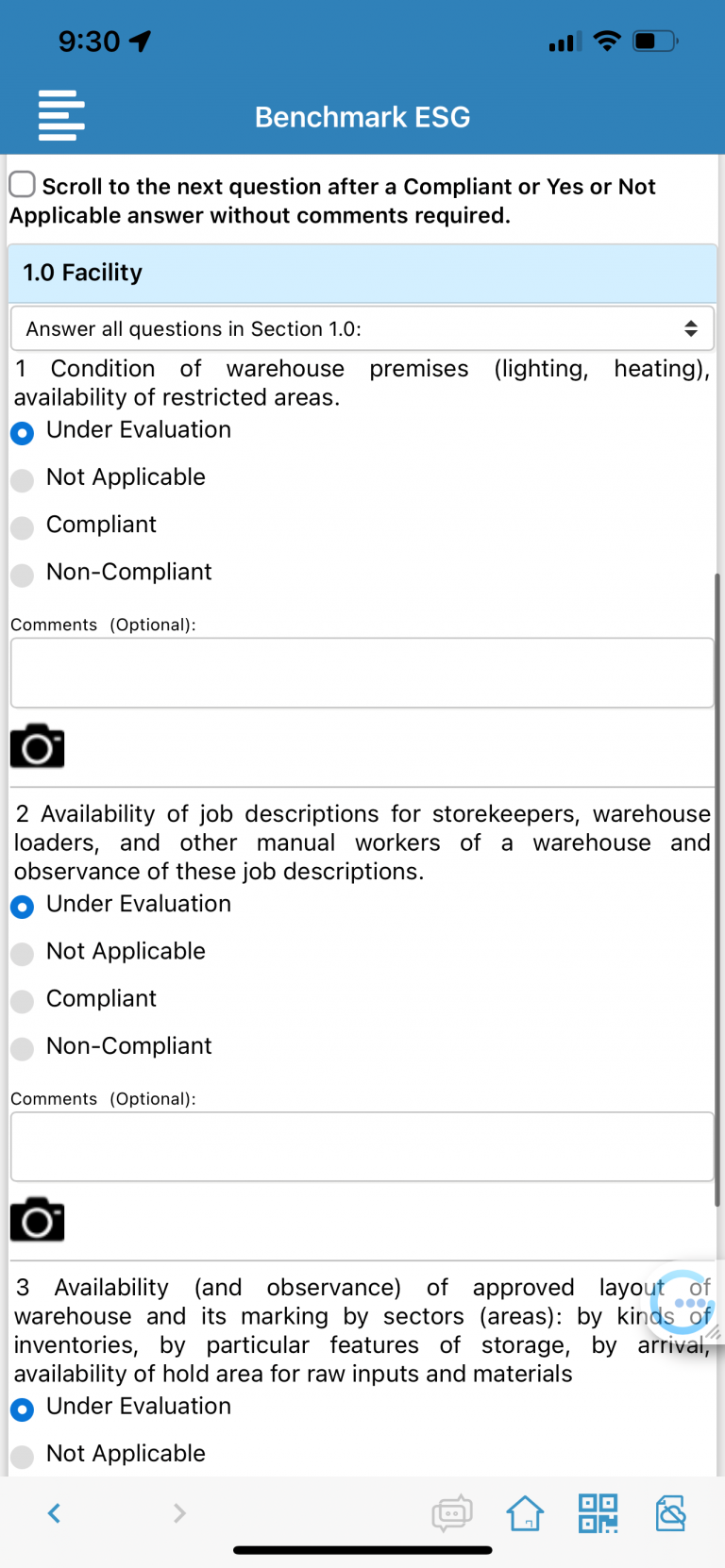Tap back arrow in bottom toolbar

pyautogui.click(x=54, y=1513)
